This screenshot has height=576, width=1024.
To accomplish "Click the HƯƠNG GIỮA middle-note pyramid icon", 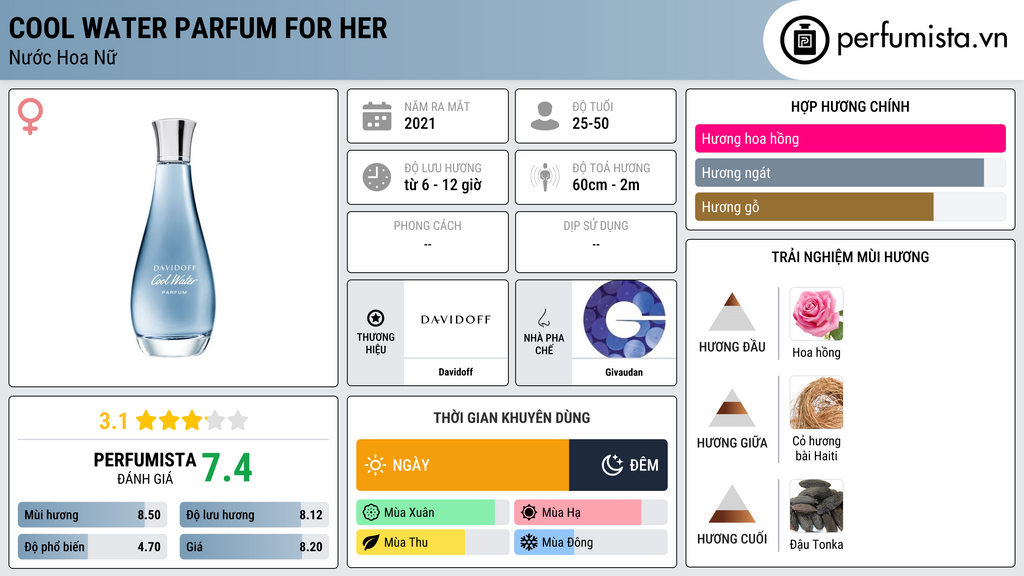I will (x=732, y=408).
